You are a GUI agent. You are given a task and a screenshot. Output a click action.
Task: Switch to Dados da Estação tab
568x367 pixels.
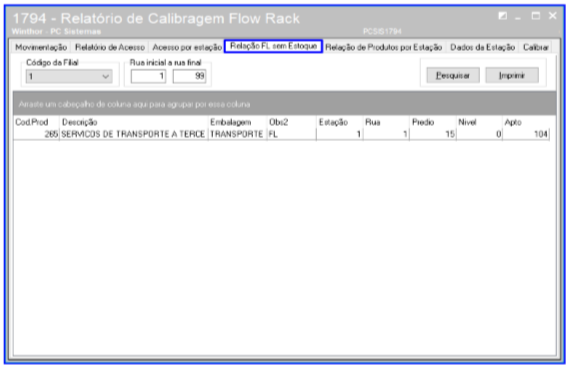pyautogui.click(x=483, y=47)
